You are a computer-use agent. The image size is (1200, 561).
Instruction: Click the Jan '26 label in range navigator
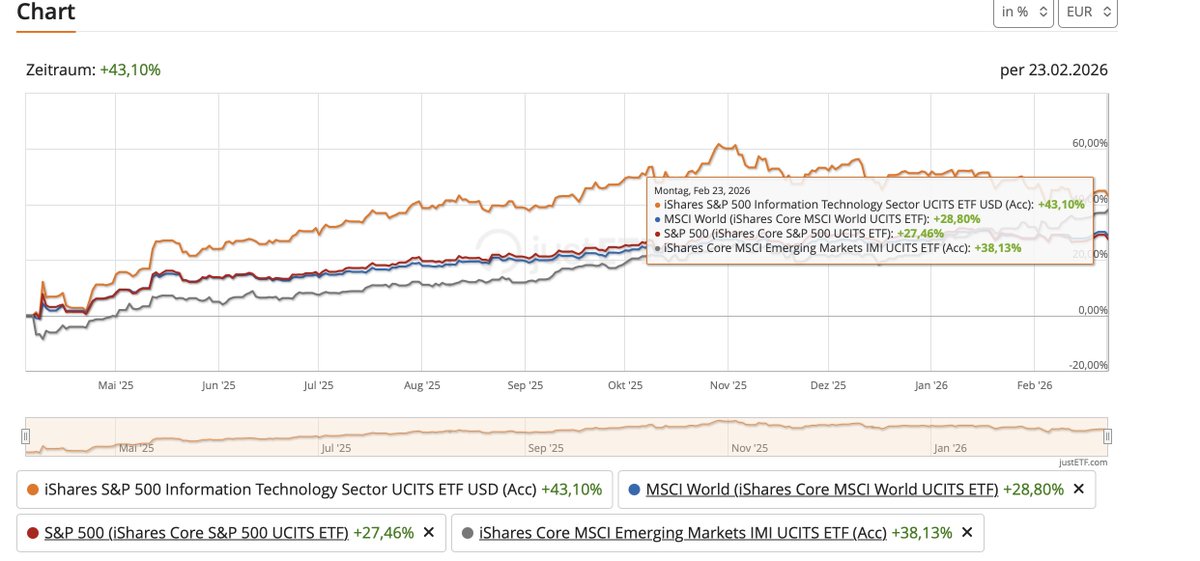(948, 449)
